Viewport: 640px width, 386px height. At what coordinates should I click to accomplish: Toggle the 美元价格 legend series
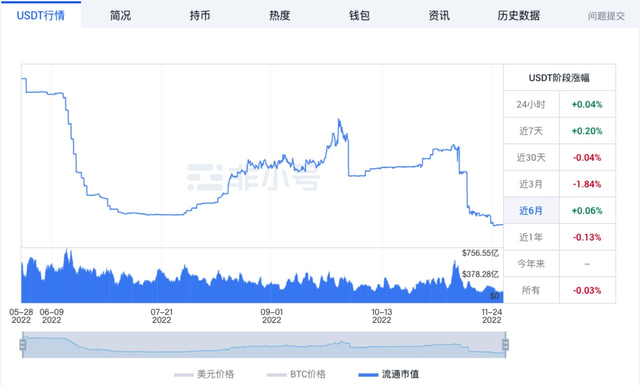point(204,374)
